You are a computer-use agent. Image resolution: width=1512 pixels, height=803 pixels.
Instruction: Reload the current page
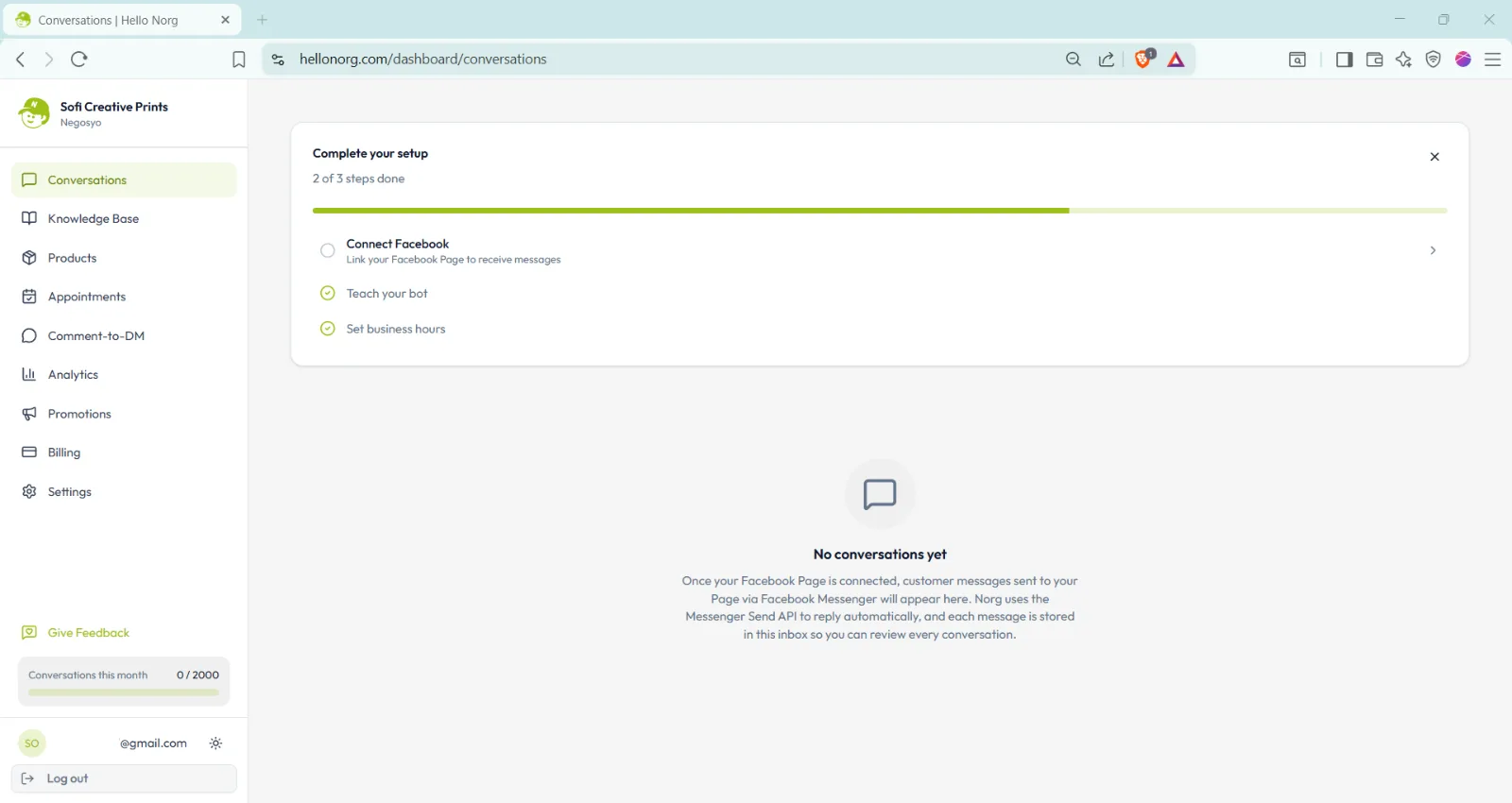(79, 60)
